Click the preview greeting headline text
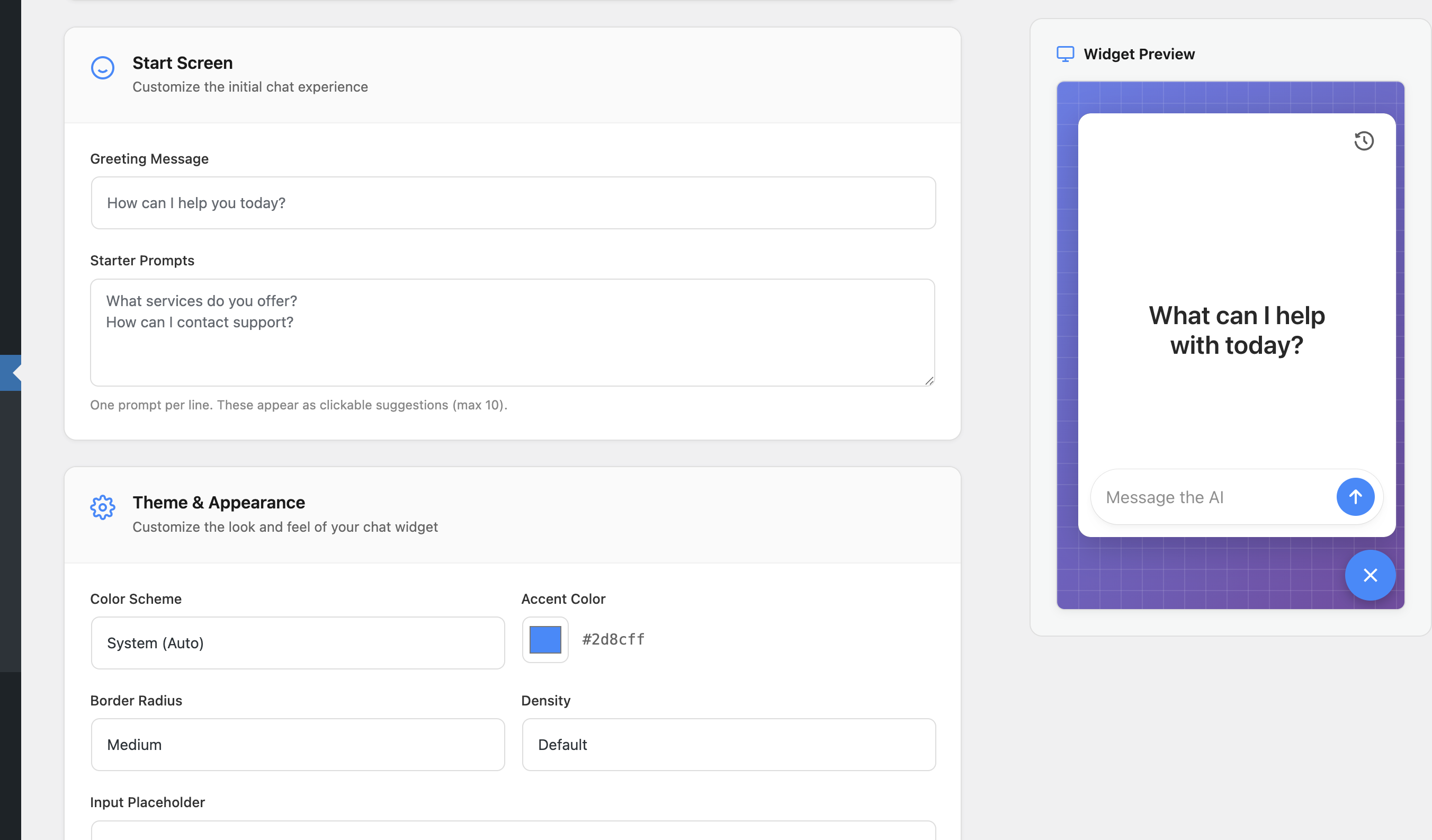This screenshot has width=1432, height=840. point(1237,330)
